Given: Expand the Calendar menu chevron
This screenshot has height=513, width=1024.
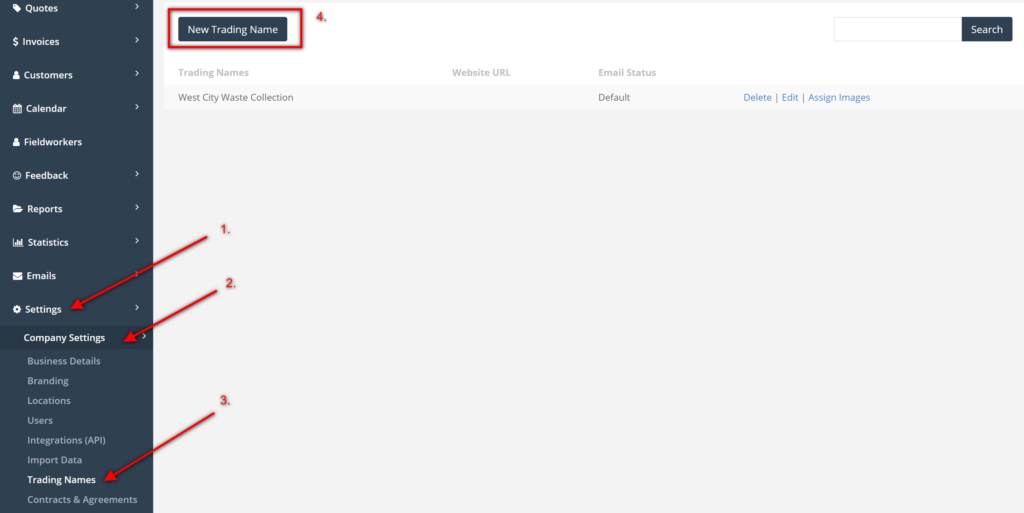Looking at the screenshot, I should (x=137, y=106).
